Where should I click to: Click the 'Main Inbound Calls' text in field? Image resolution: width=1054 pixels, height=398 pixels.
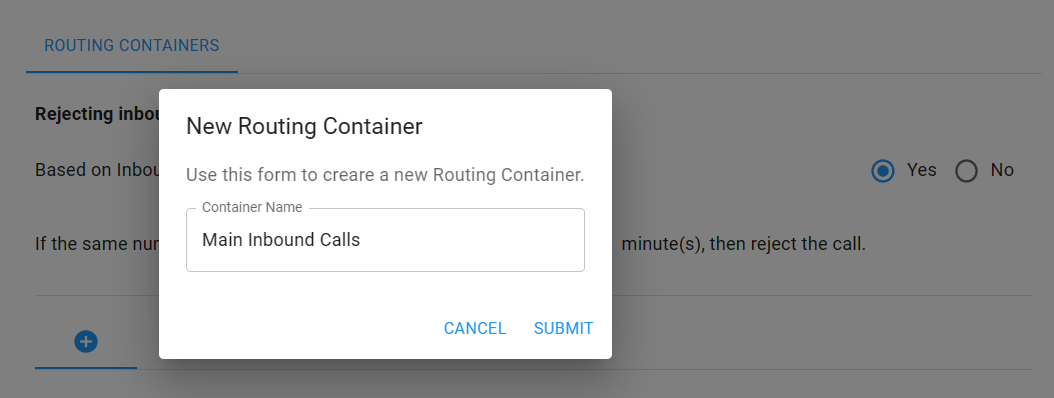coord(281,240)
